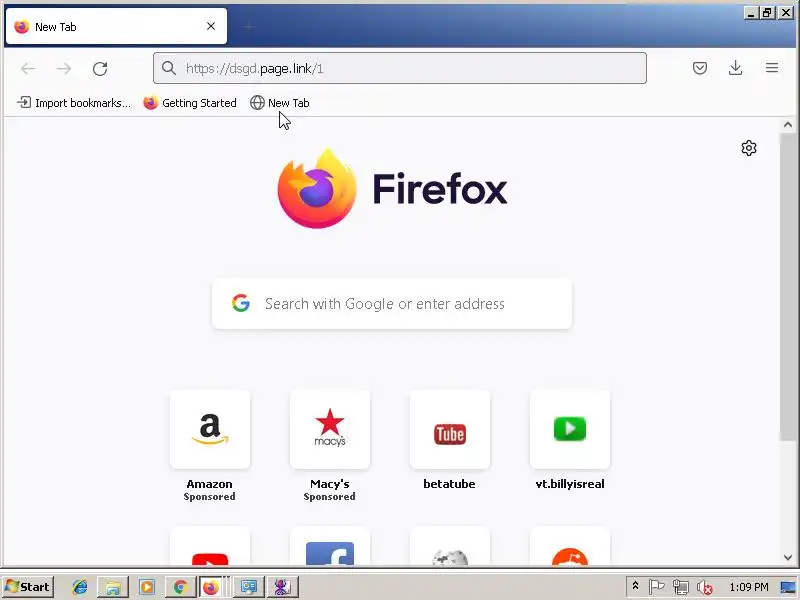Save to Pocket icon in toolbar

click(700, 68)
